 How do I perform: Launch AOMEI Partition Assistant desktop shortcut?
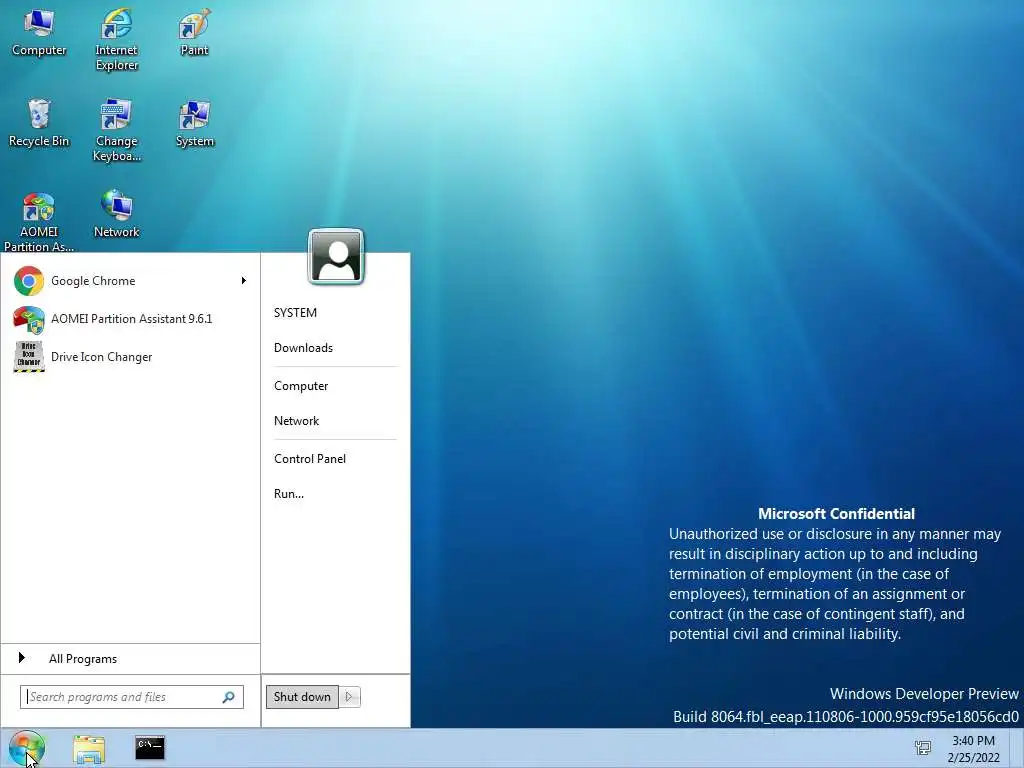(39, 221)
